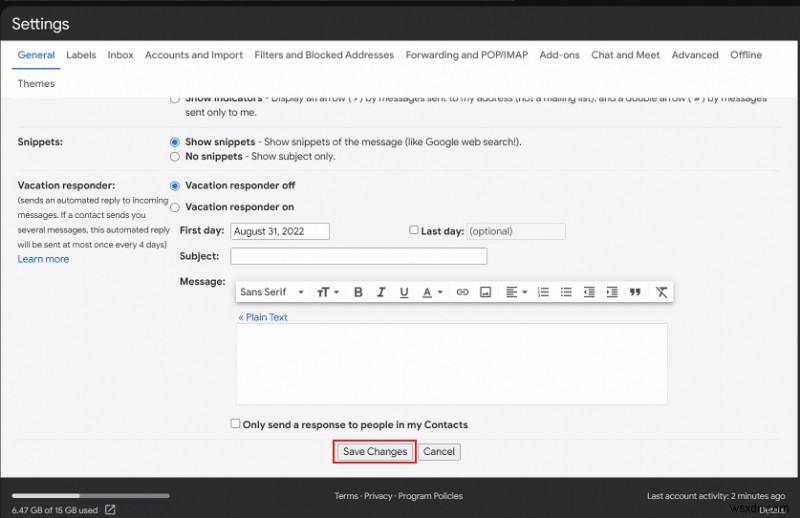The width and height of the screenshot is (800, 518).
Task: Open text alignment options
Action: click(x=516, y=292)
